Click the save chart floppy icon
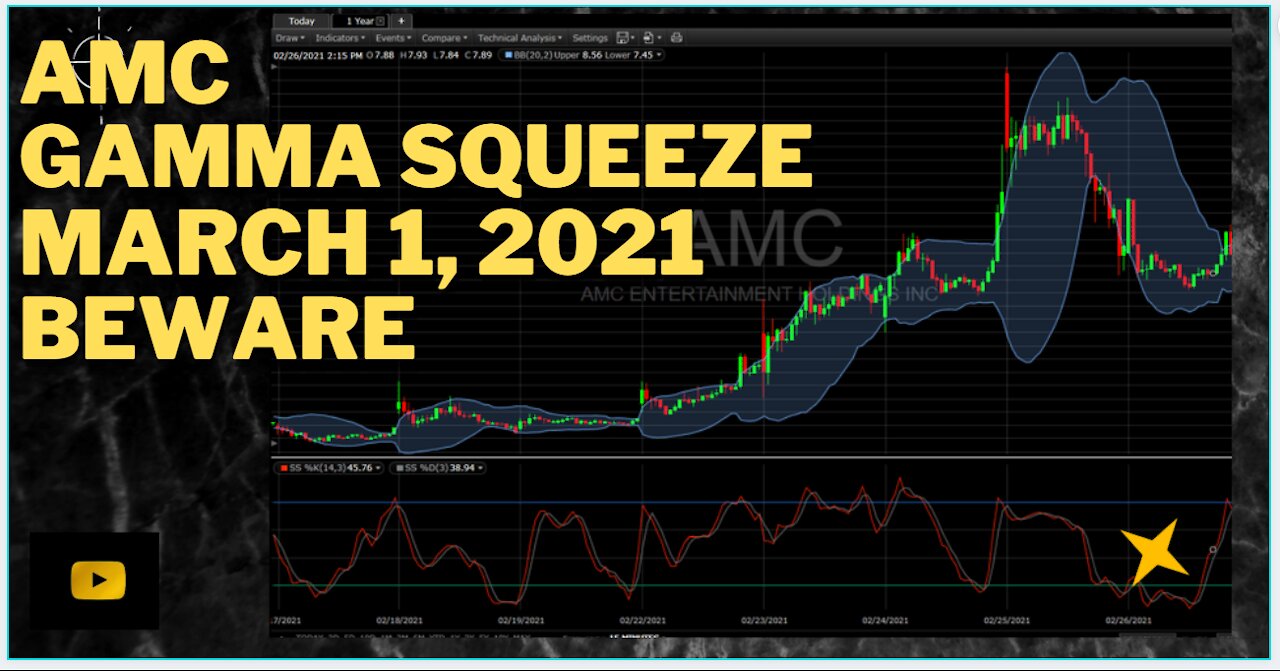Image resolution: width=1280 pixels, height=671 pixels. tap(624, 38)
